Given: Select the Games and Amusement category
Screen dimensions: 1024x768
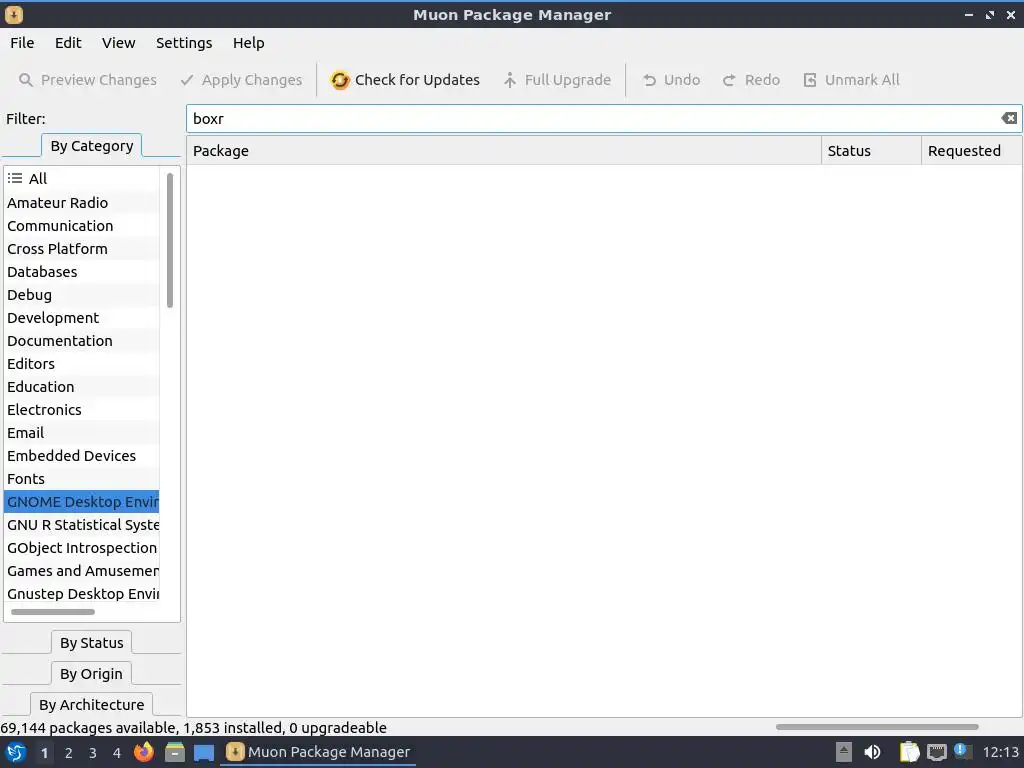Looking at the screenshot, I should coord(82,571).
